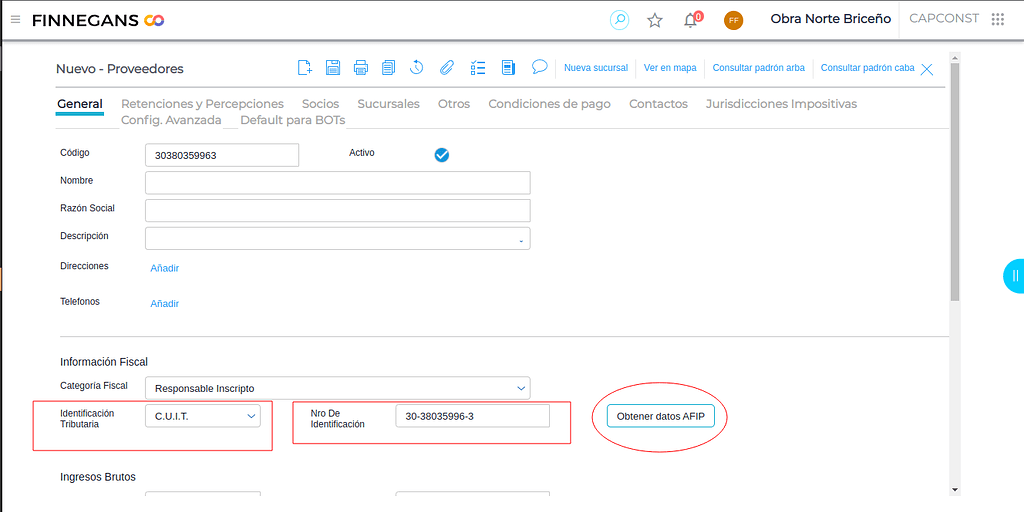This screenshot has height=512, width=1024.
Task: Click the Obtener datos AFIP button
Action: pos(660,416)
